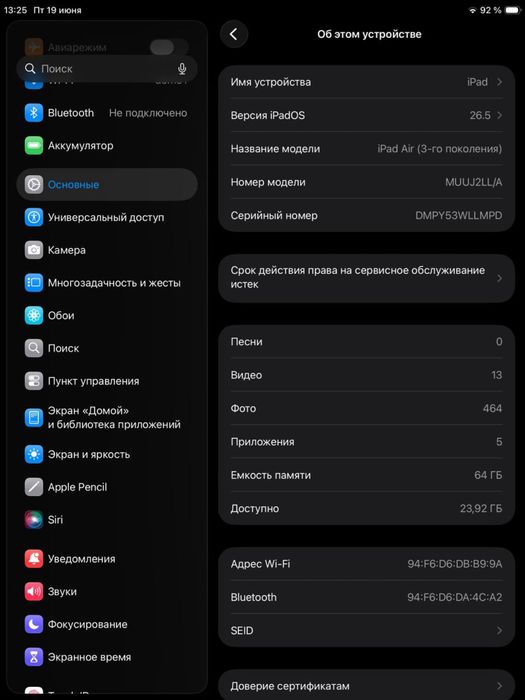Tap the Звуки speaker icon
525x700 pixels.
tap(33, 592)
